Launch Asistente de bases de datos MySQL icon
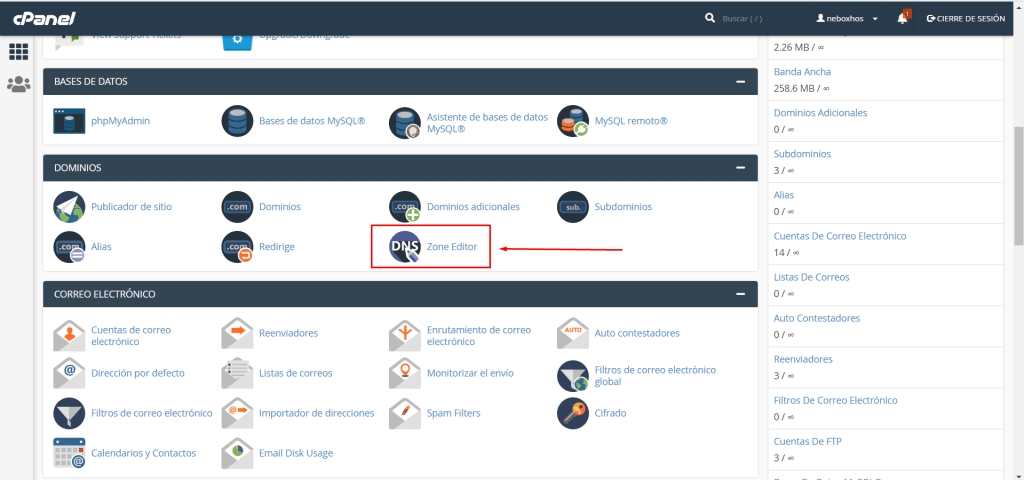 click(405, 123)
